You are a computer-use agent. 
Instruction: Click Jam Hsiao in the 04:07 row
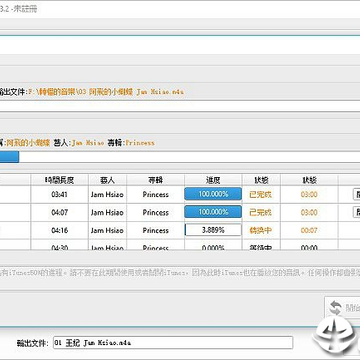click(x=107, y=212)
